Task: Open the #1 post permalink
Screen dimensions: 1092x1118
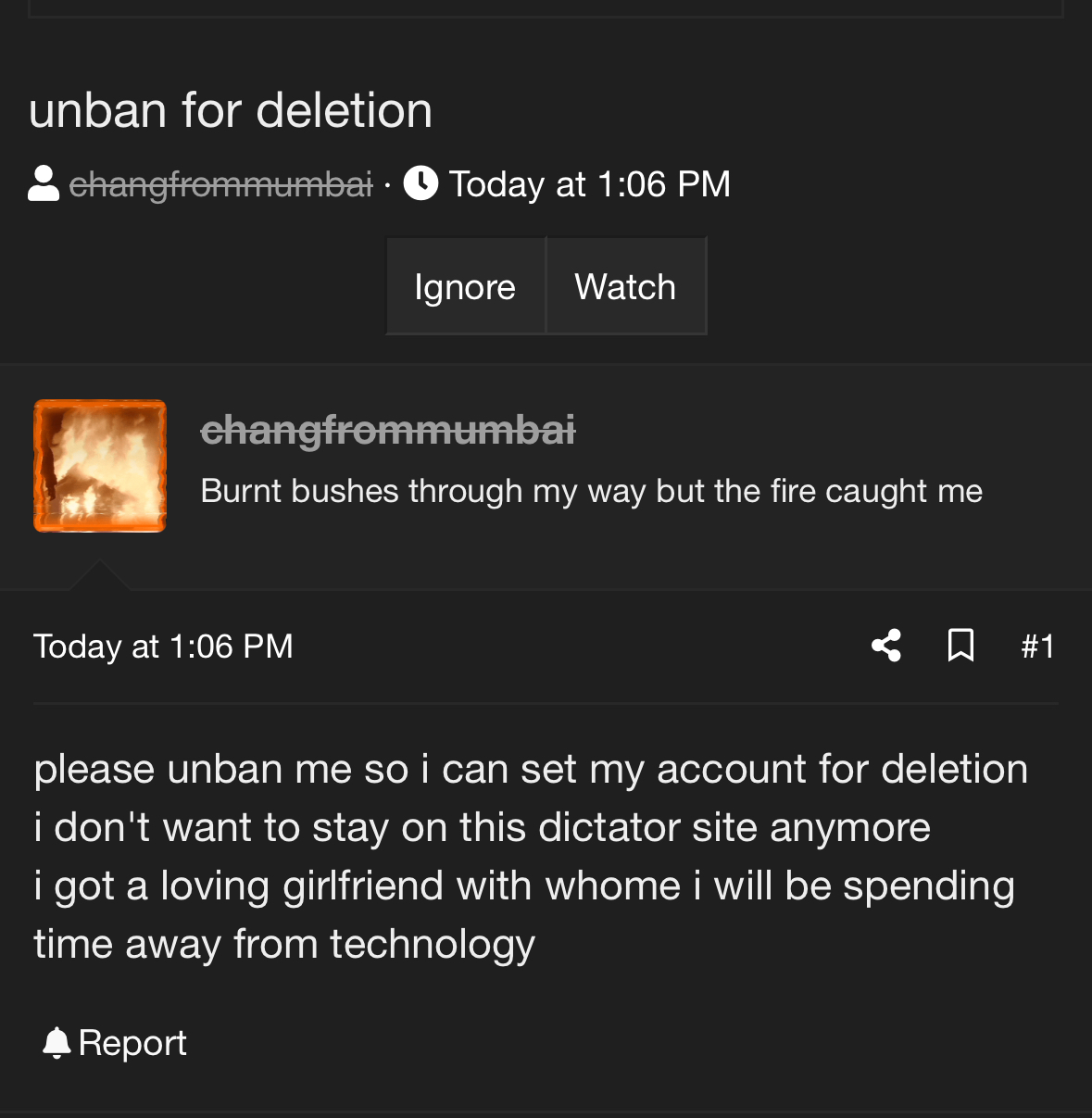Action: (x=1037, y=647)
